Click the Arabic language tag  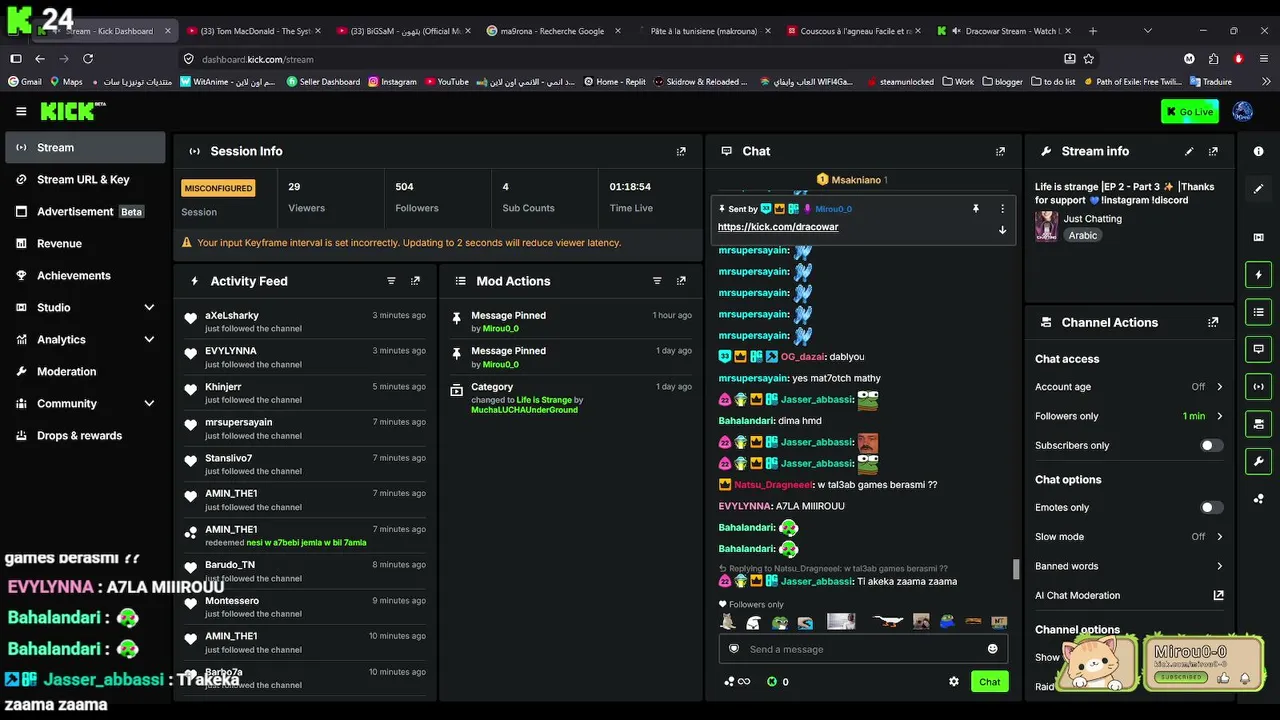click(1083, 236)
